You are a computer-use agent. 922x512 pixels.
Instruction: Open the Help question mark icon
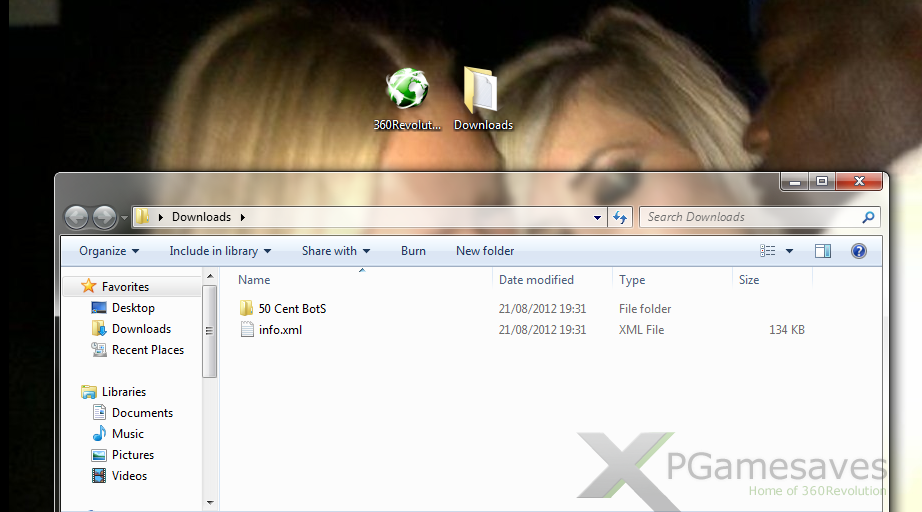coord(858,251)
